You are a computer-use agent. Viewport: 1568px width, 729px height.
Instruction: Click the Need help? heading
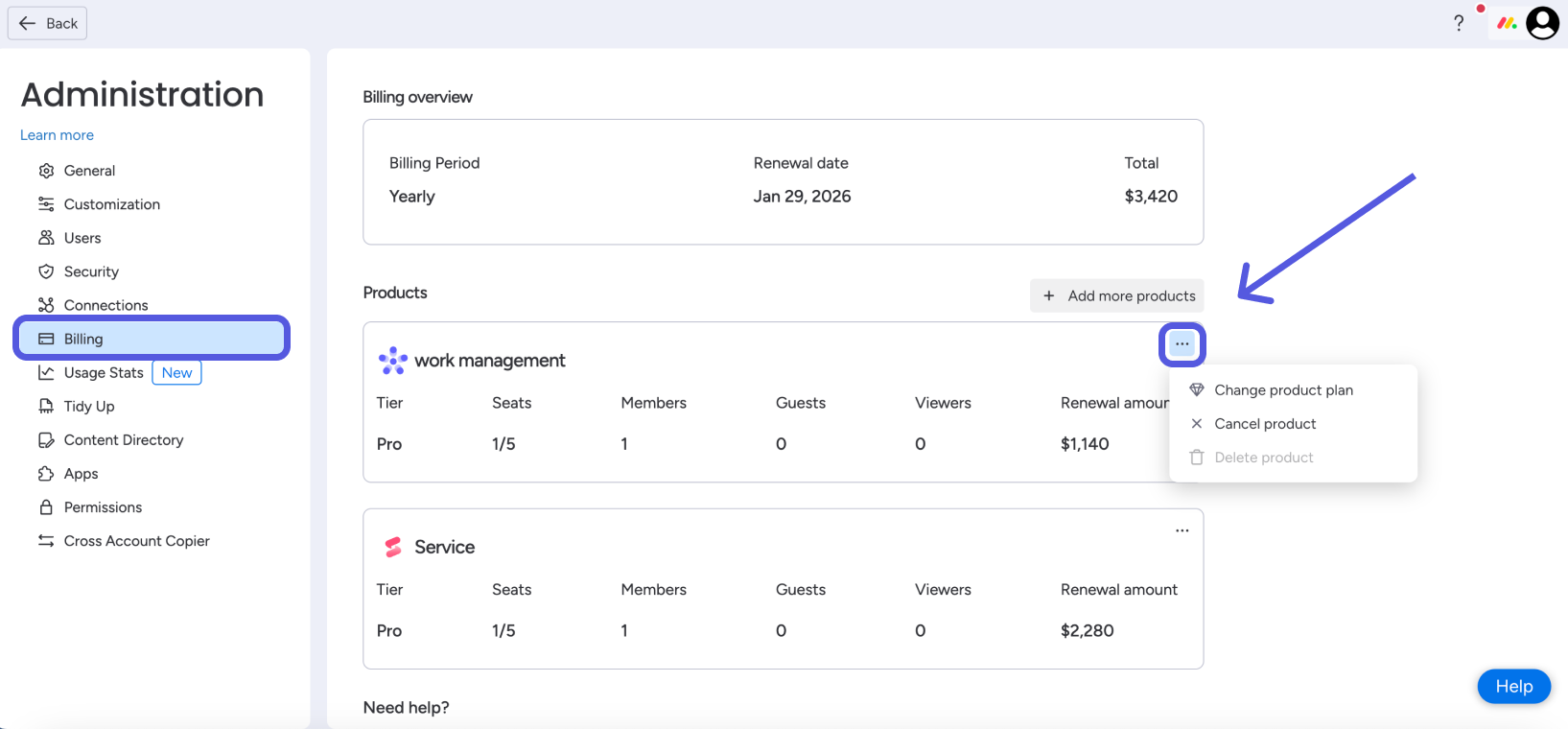coord(407,708)
